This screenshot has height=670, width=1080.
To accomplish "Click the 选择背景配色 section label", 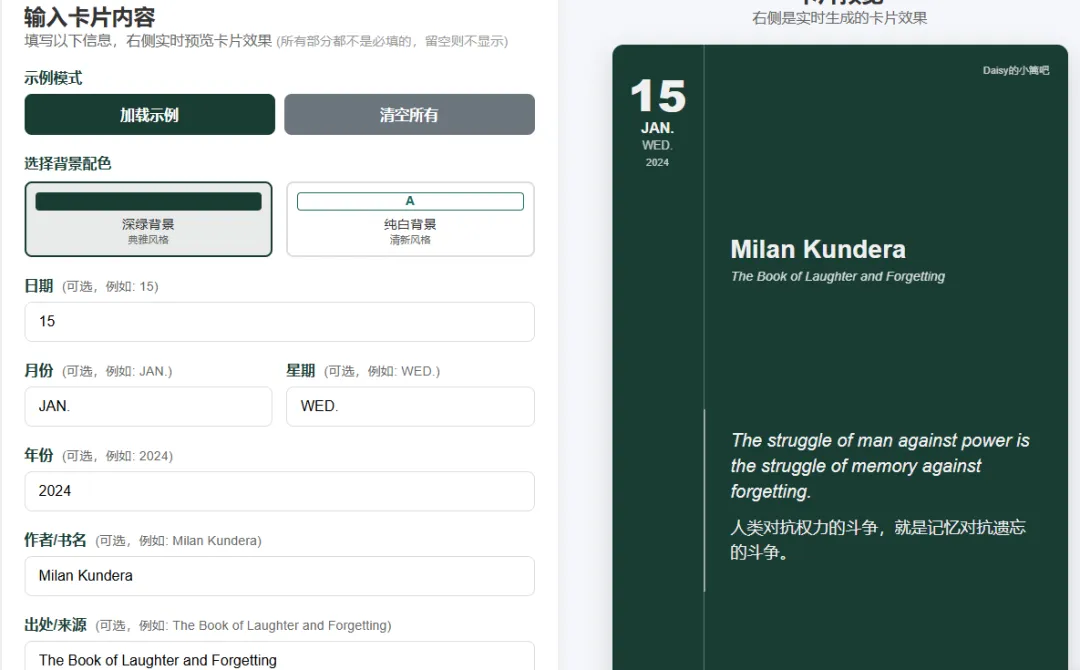I will click(68, 163).
